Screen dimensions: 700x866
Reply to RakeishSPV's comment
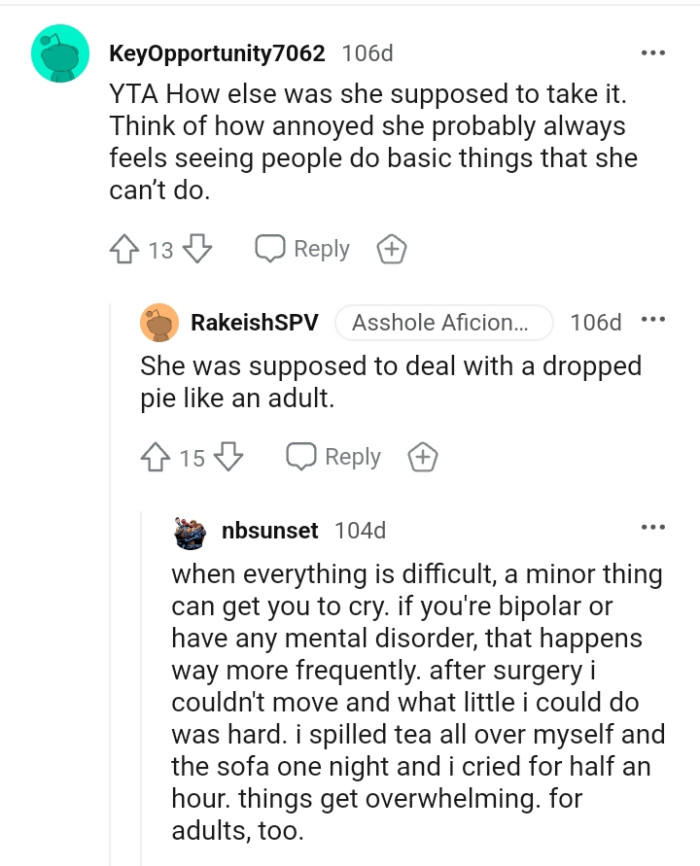(x=334, y=457)
